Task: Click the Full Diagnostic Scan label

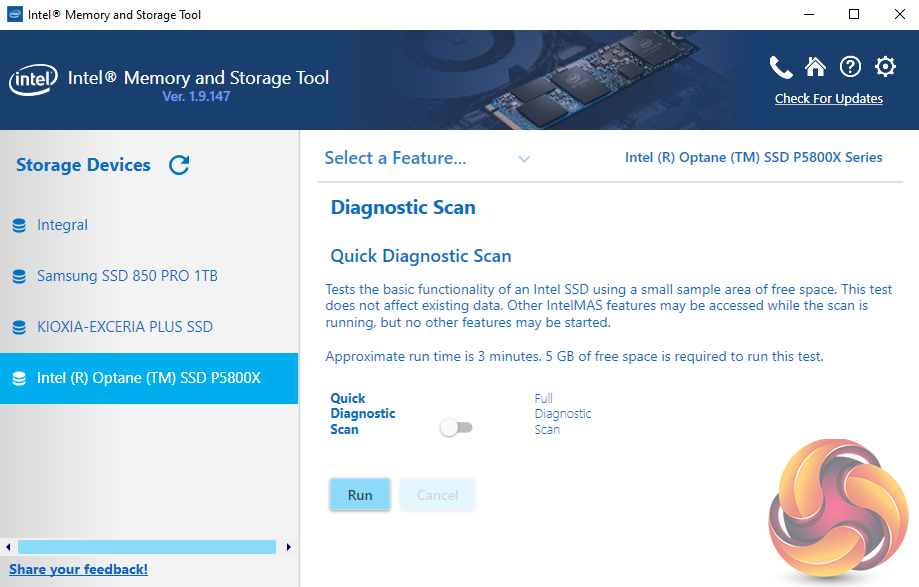Action: 563,414
